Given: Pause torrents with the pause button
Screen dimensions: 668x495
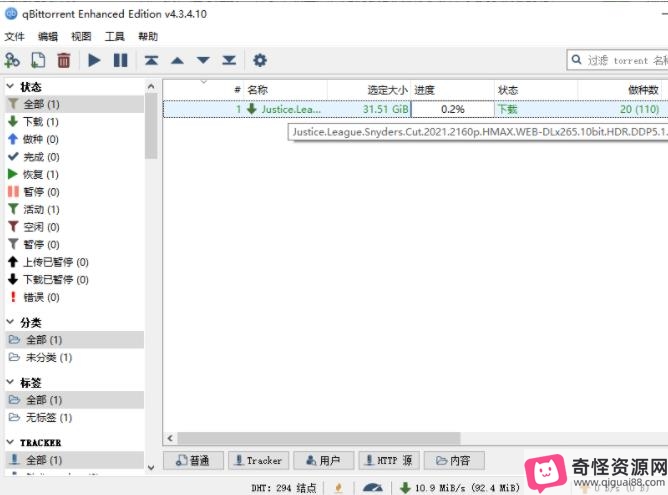Looking at the screenshot, I should coord(121,60).
